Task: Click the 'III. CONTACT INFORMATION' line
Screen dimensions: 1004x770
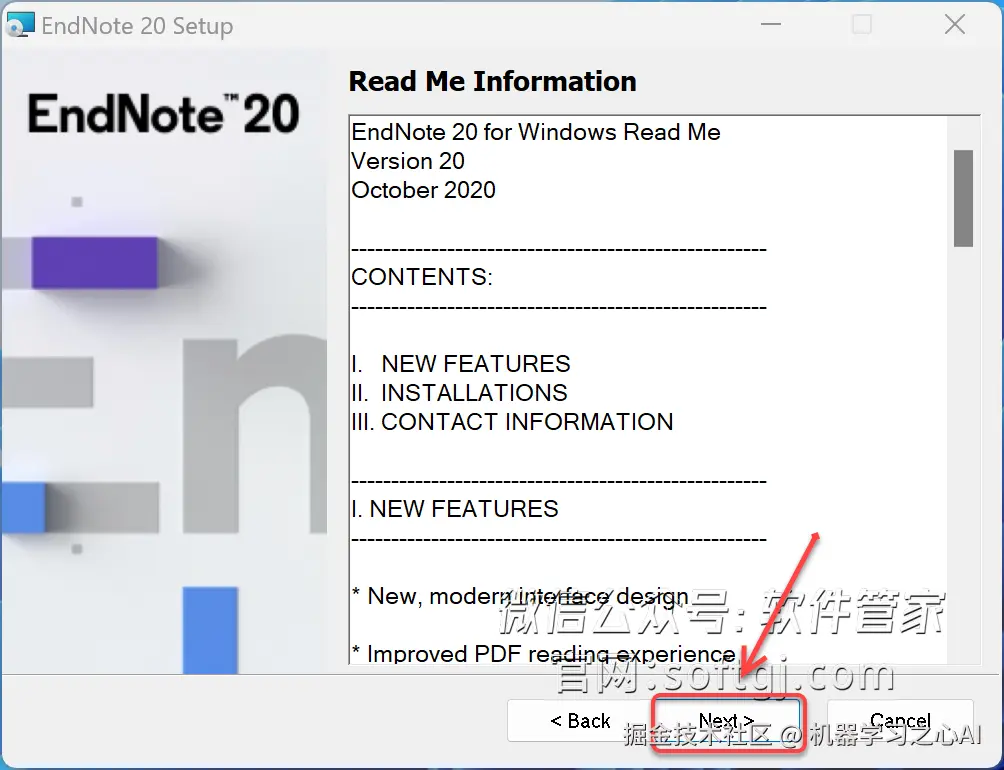Action: [x=512, y=422]
